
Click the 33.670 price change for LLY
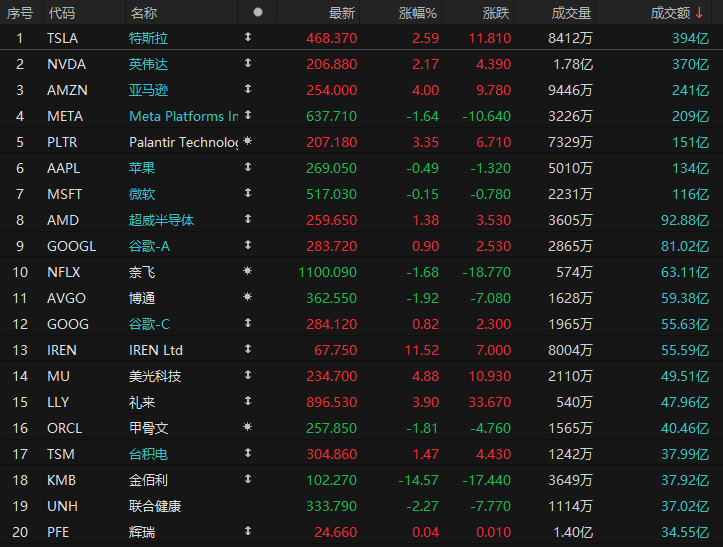coord(490,402)
